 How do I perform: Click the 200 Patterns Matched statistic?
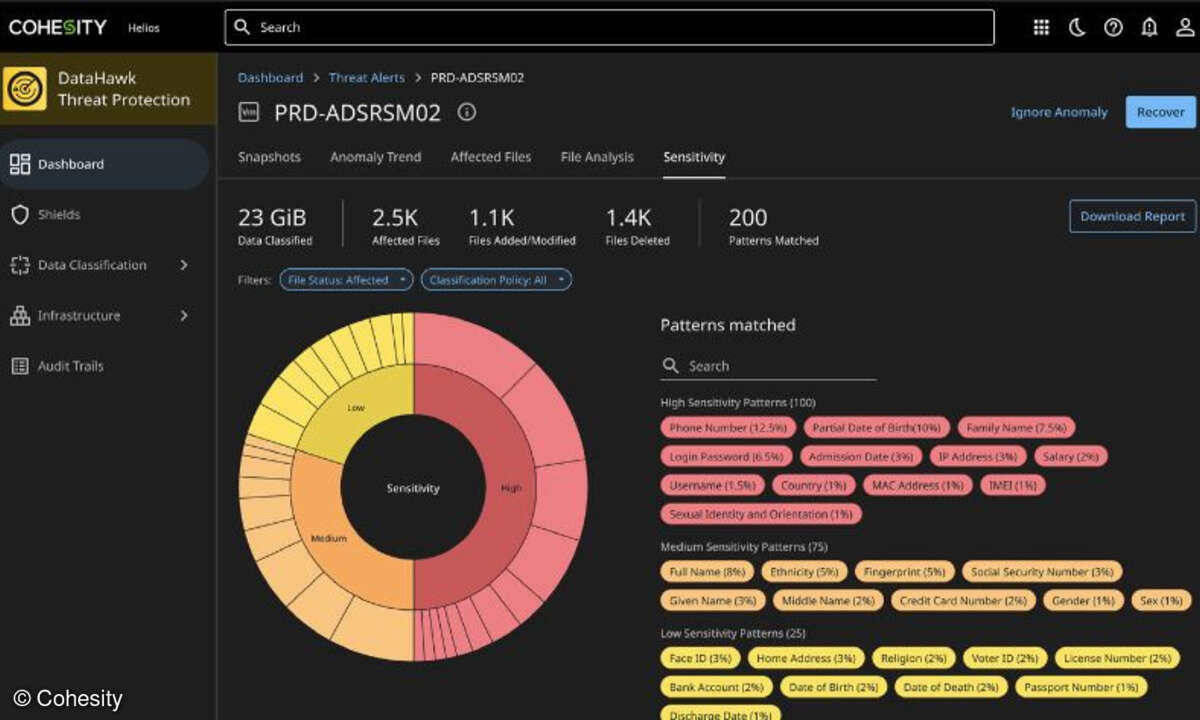click(774, 226)
